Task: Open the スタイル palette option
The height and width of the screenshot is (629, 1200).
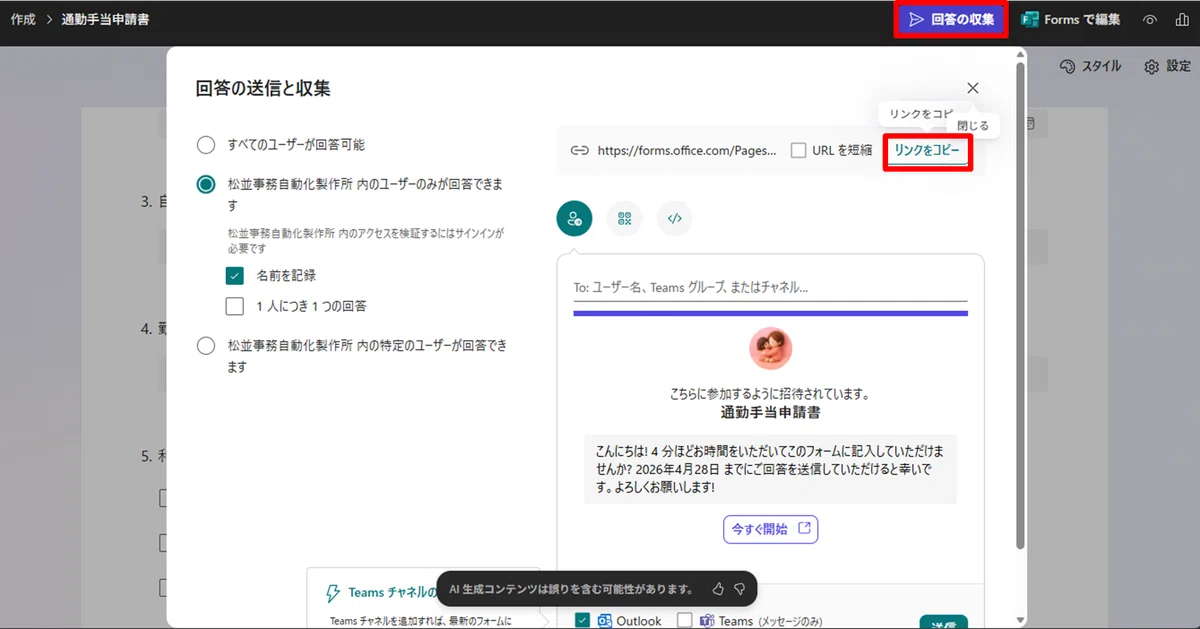Action: click(x=1090, y=66)
